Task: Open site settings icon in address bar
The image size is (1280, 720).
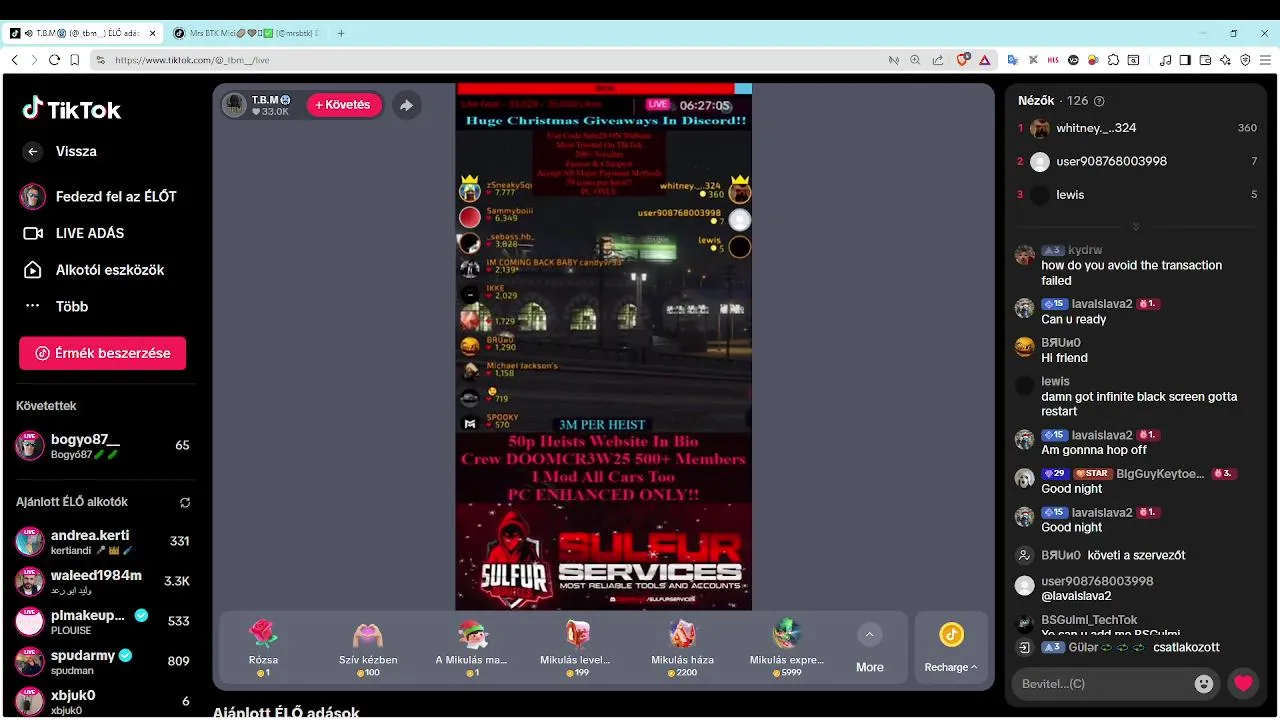Action: click(101, 60)
